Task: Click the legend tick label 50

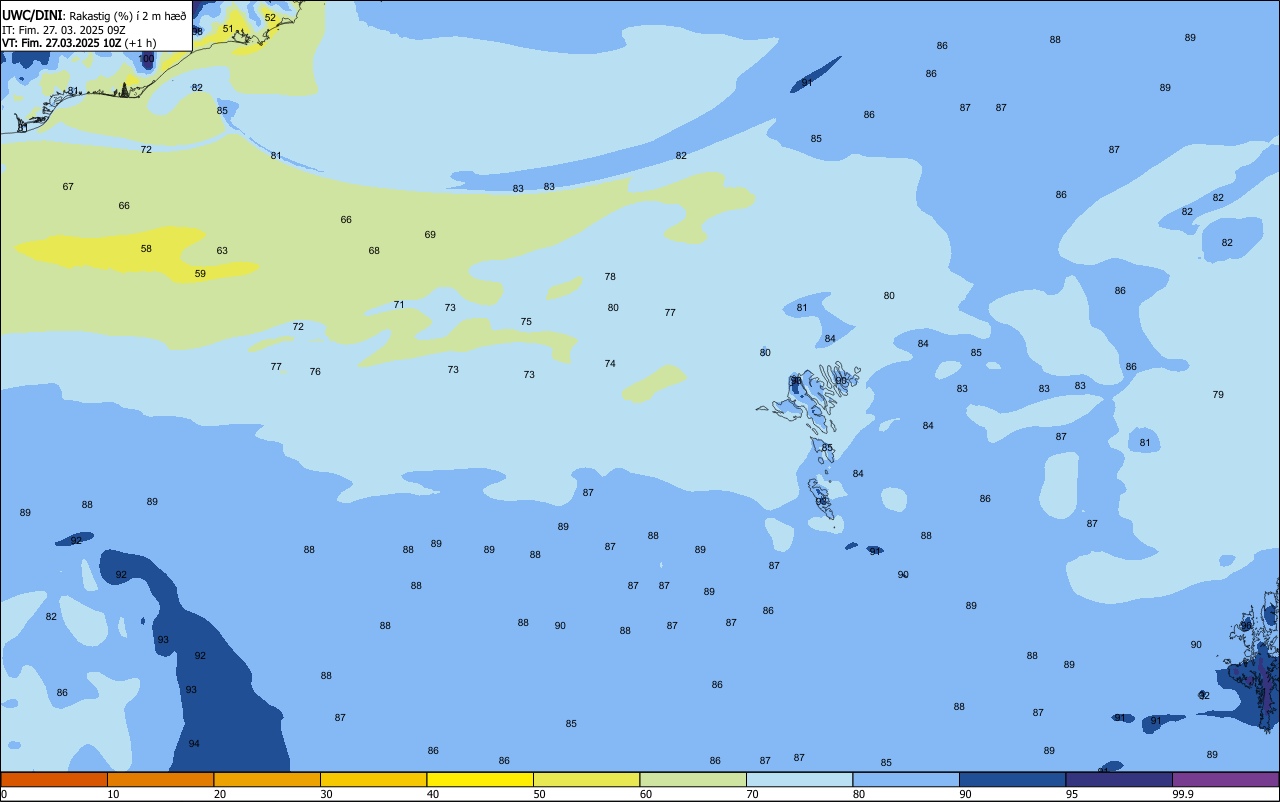Action: (539, 794)
